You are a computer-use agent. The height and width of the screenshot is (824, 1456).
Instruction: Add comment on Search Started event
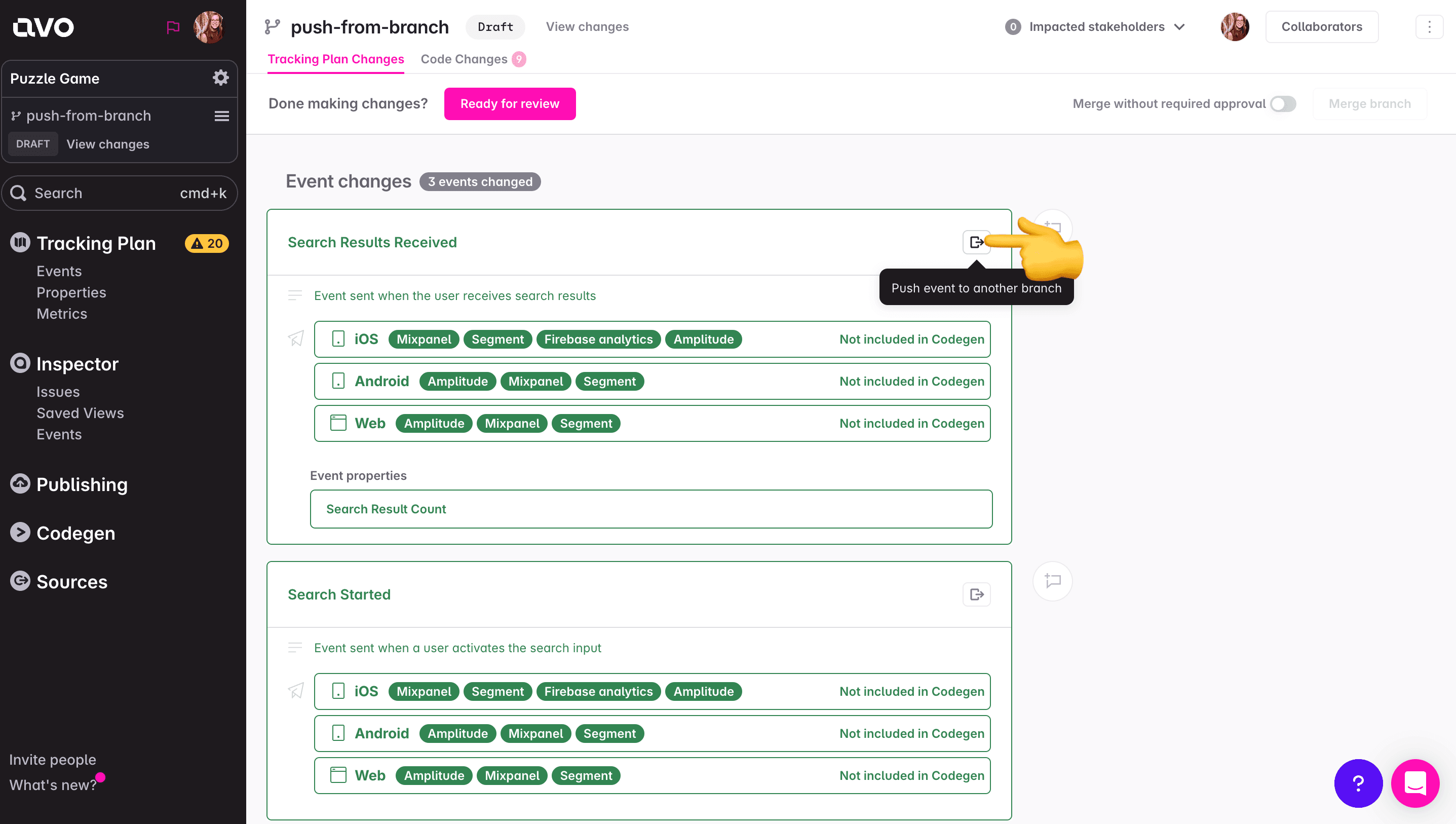point(1052,581)
